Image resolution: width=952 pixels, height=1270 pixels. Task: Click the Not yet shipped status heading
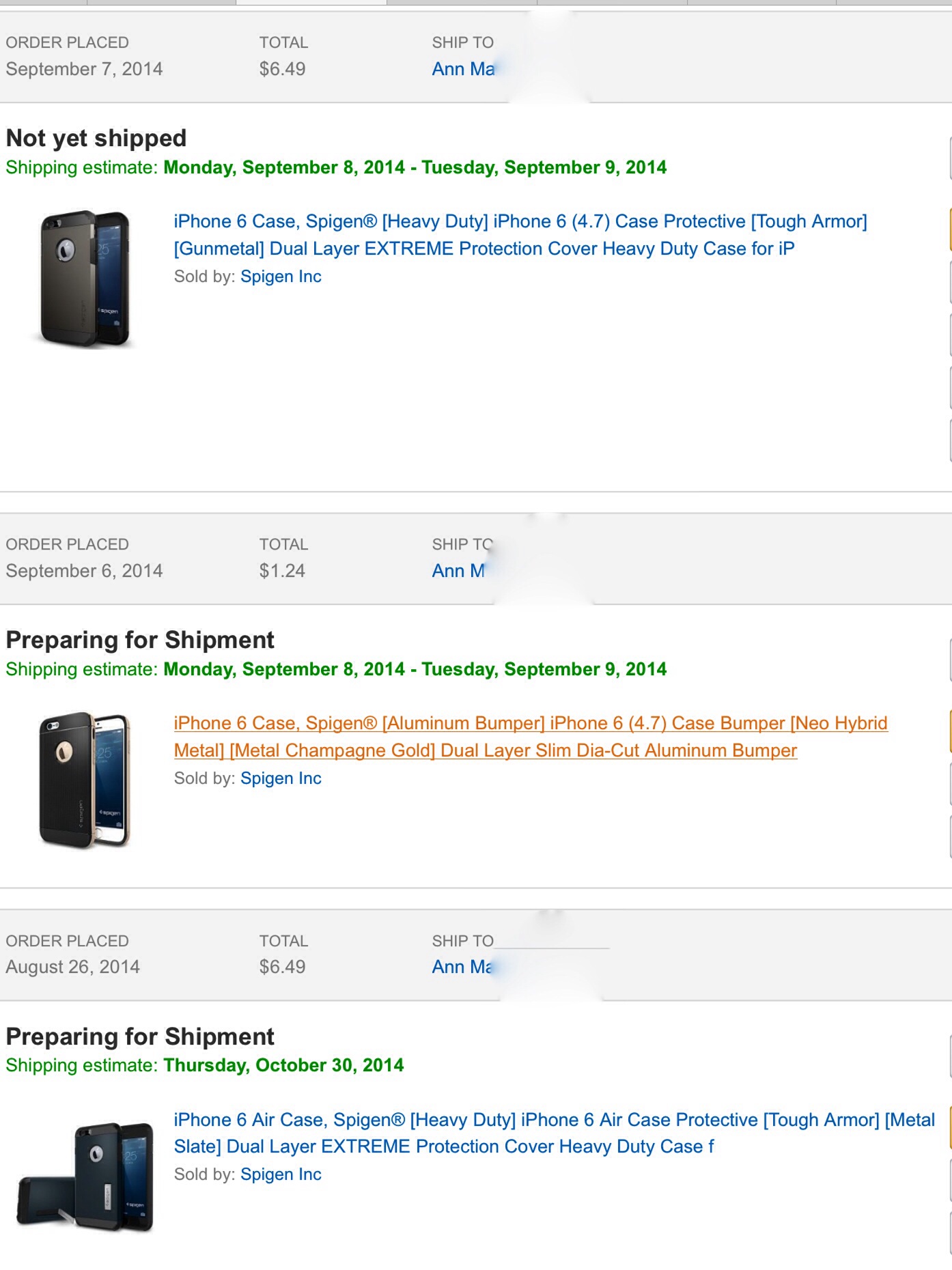tap(96, 138)
